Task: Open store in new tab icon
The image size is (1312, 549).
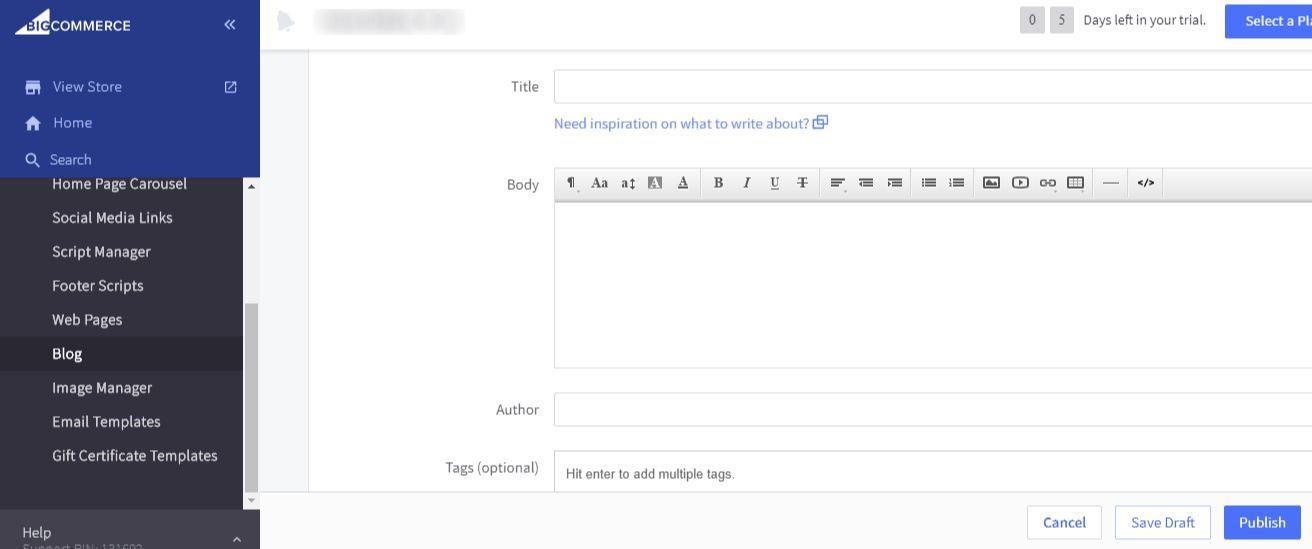Action: [231, 87]
